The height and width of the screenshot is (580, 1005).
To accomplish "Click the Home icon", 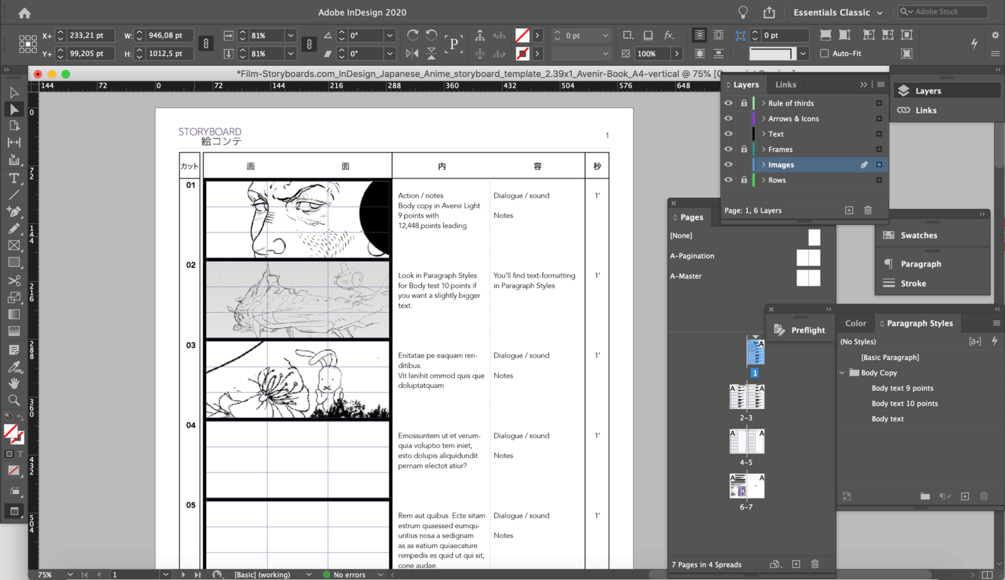I will (x=24, y=12).
